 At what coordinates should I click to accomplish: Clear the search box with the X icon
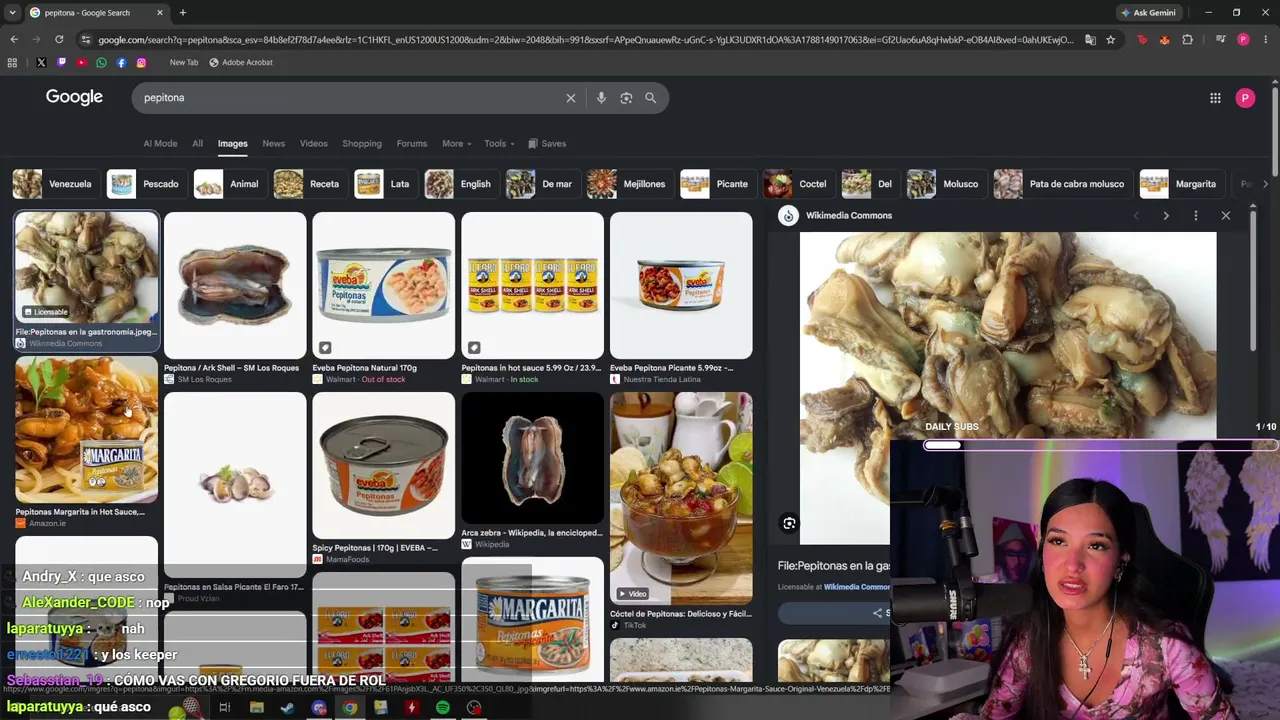coord(571,98)
